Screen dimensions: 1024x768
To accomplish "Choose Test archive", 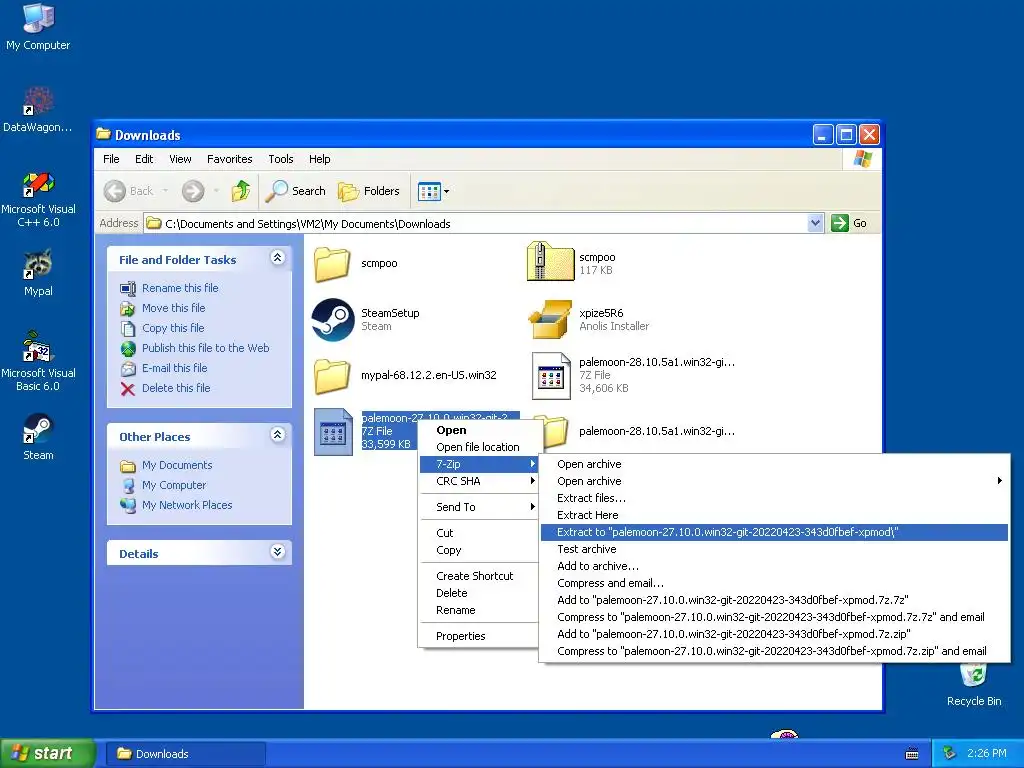I will pyautogui.click(x=775, y=549).
